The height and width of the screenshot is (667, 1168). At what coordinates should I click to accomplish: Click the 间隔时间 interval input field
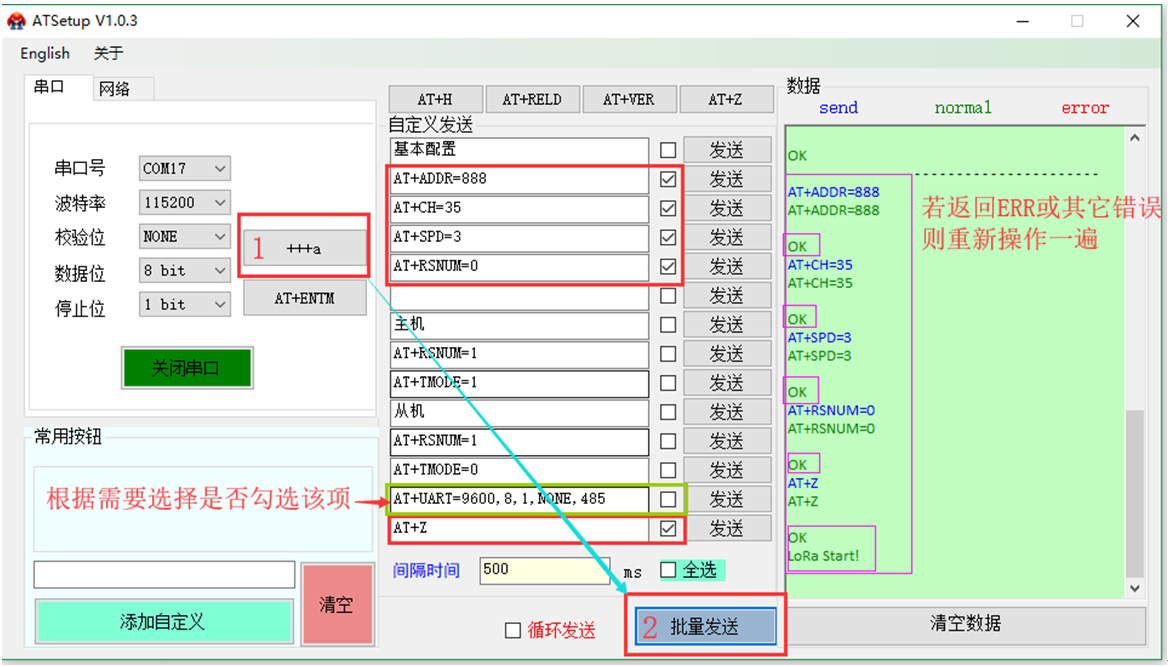point(544,570)
